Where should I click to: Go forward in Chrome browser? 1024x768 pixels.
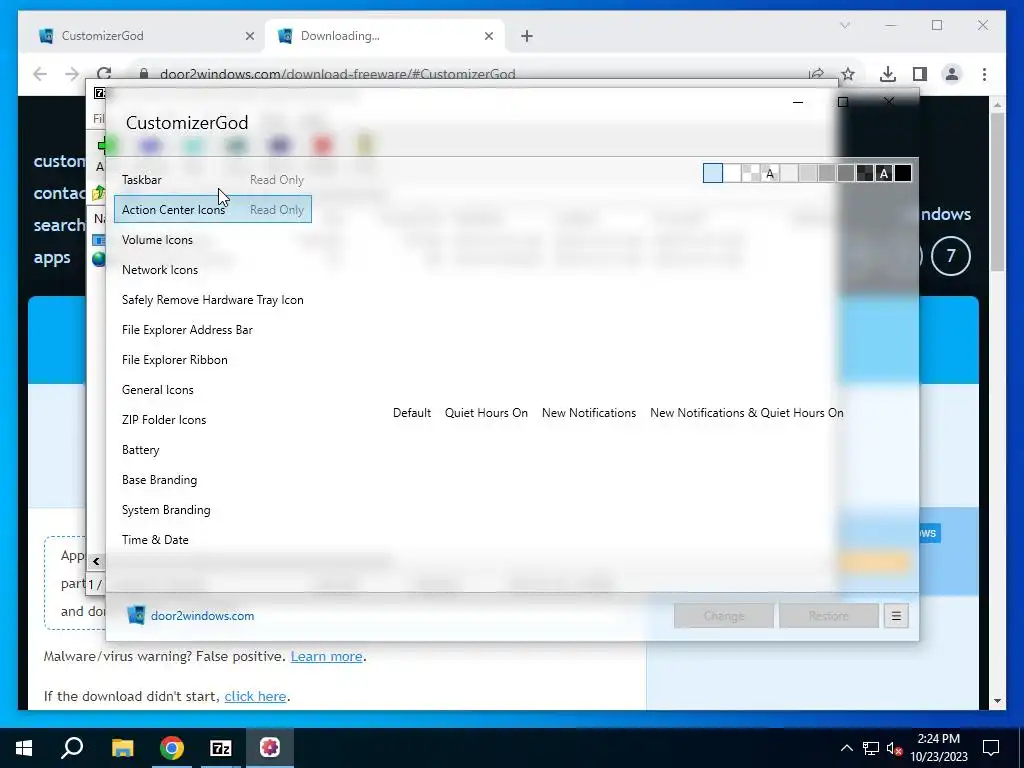pyautogui.click(x=72, y=74)
